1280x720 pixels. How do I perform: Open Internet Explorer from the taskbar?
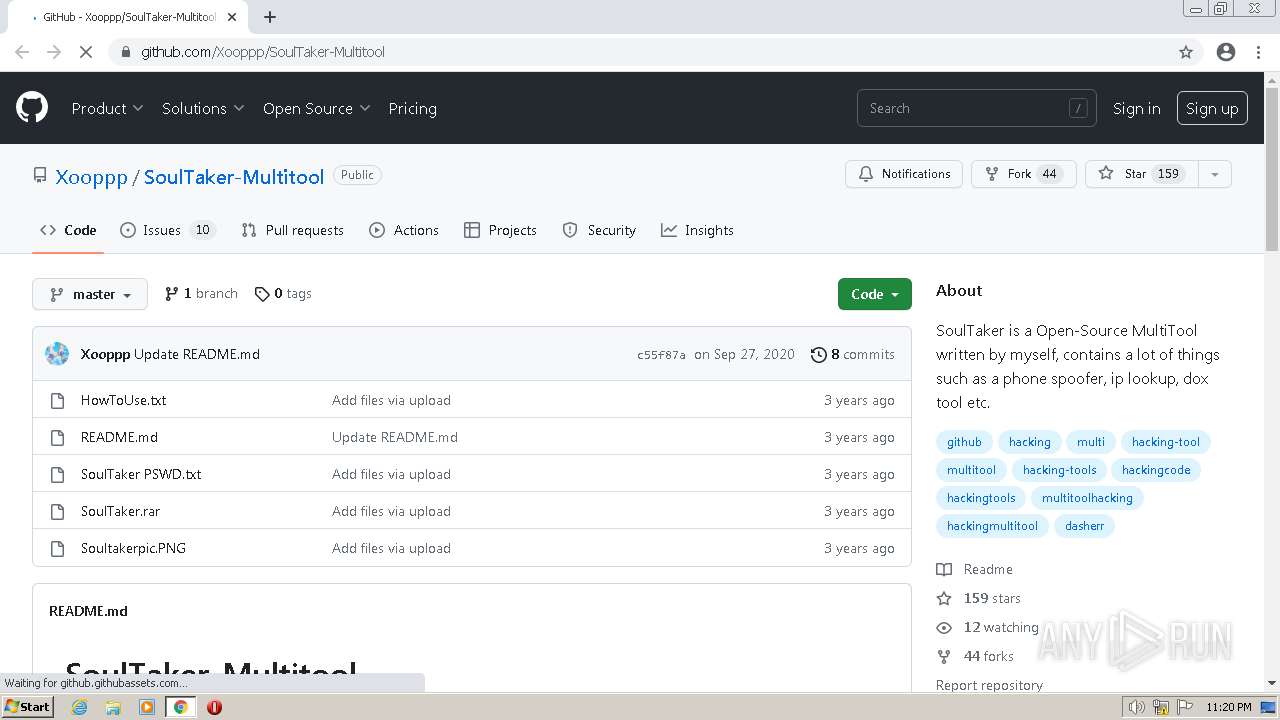[x=79, y=707]
